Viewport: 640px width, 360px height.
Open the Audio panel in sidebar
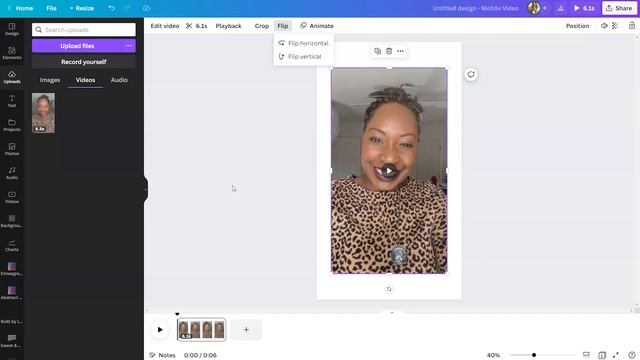(12, 173)
